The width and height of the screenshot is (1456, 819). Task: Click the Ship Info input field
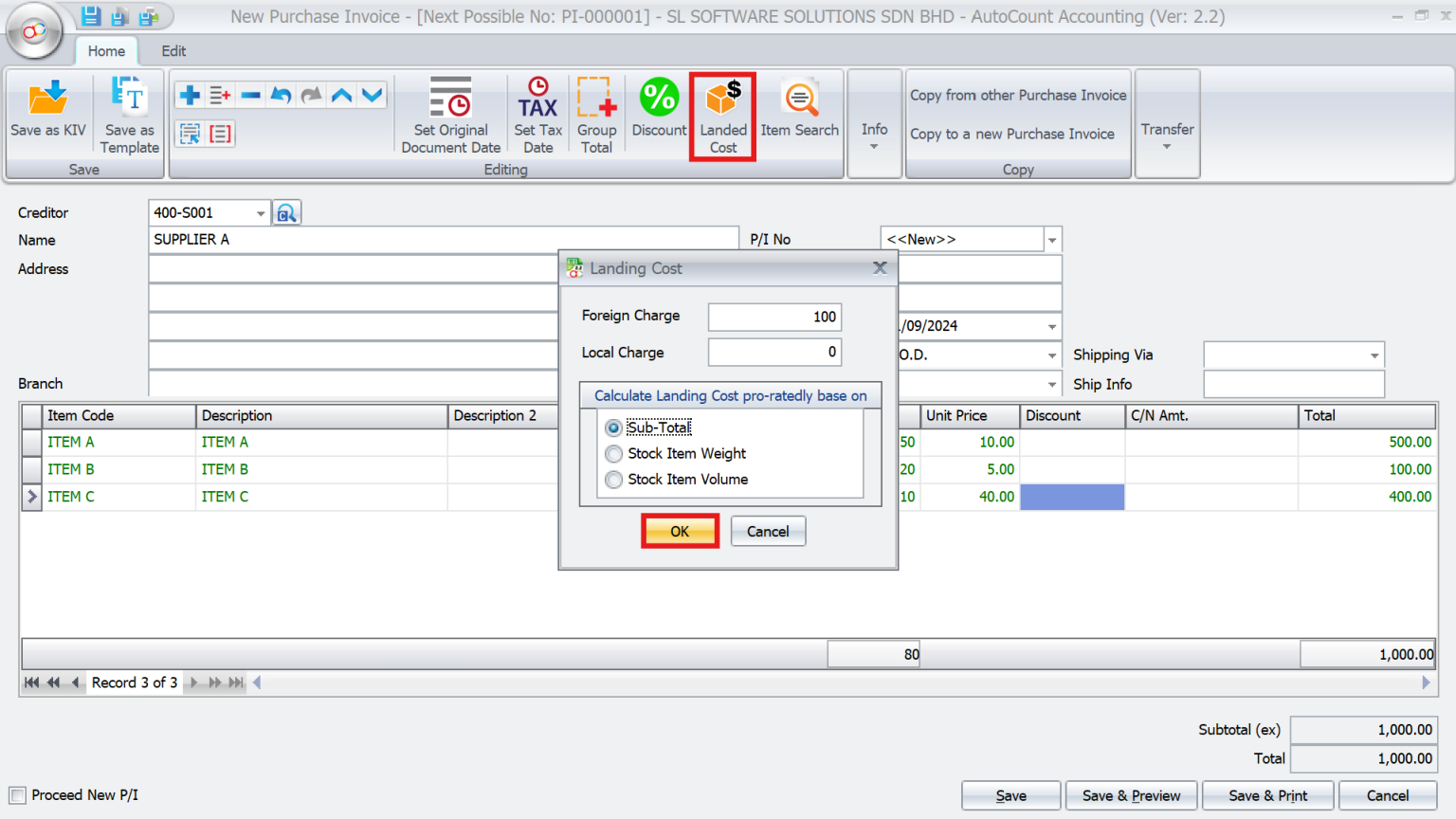[x=1294, y=384]
